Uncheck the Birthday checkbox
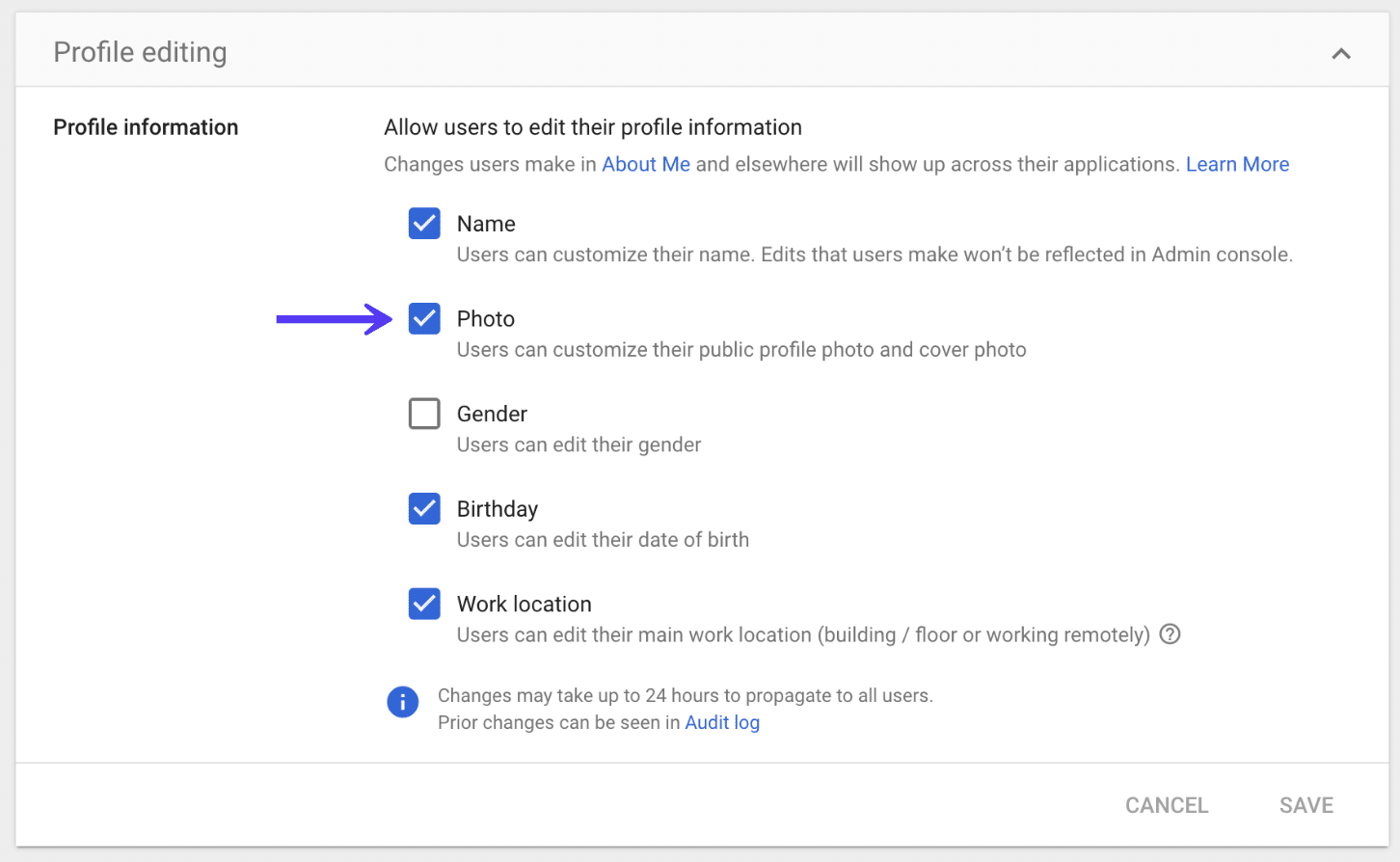The height and width of the screenshot is (862, 1400). pos(424,508)
